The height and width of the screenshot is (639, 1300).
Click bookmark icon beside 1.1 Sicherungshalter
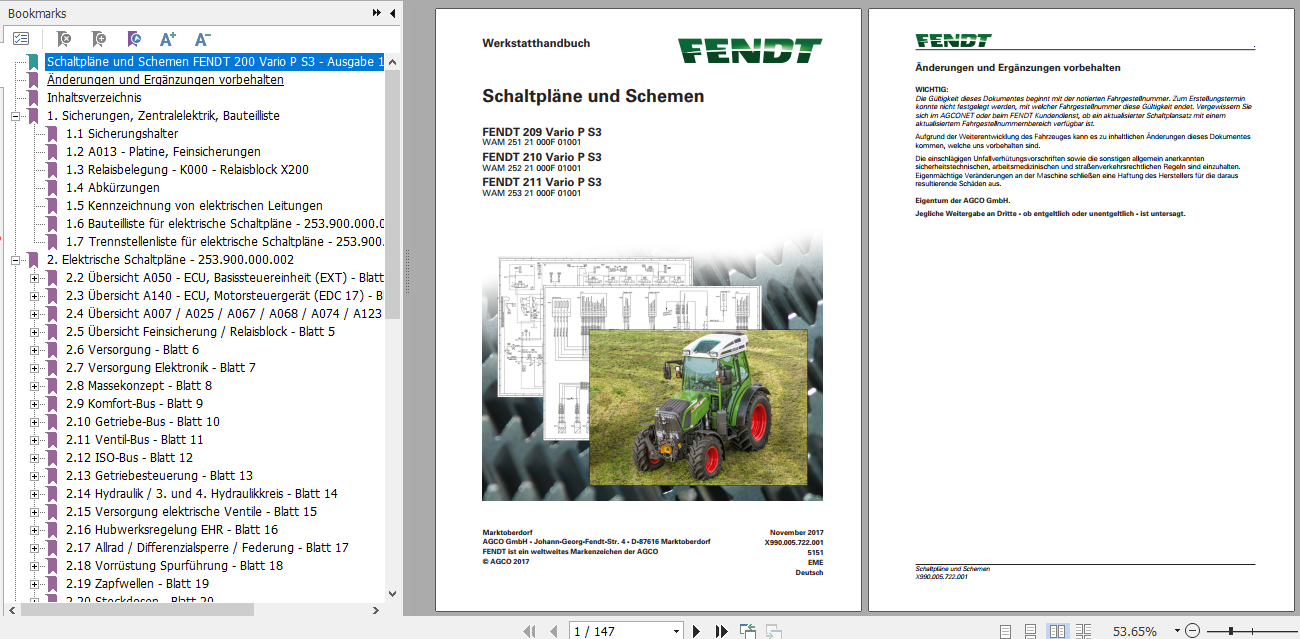tap(52, 134)
